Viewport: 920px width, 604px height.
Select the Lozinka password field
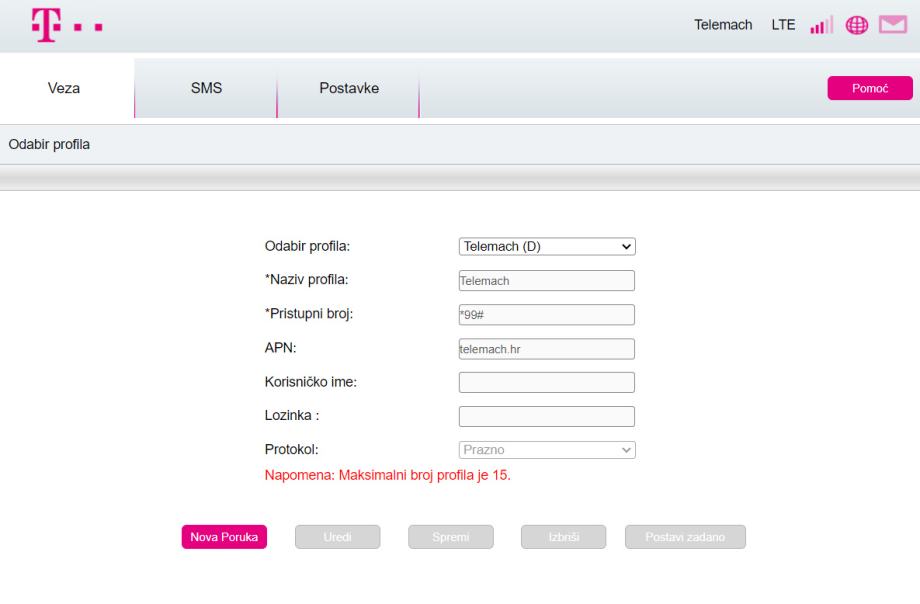547,416
